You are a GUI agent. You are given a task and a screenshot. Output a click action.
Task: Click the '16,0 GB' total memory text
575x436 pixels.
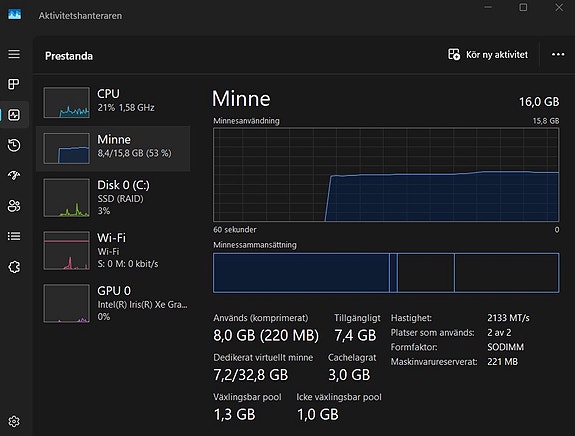point(539,102)
